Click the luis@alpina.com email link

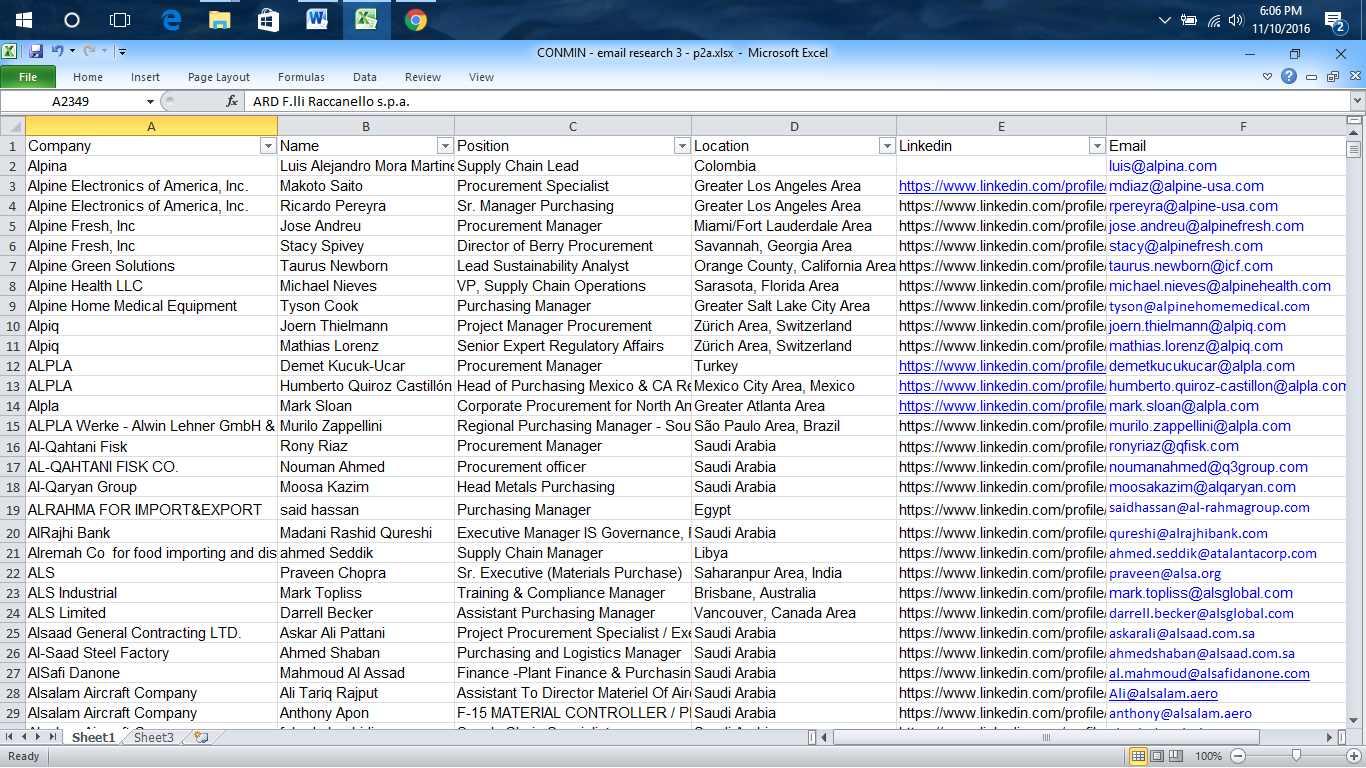tap(1162, 166)
